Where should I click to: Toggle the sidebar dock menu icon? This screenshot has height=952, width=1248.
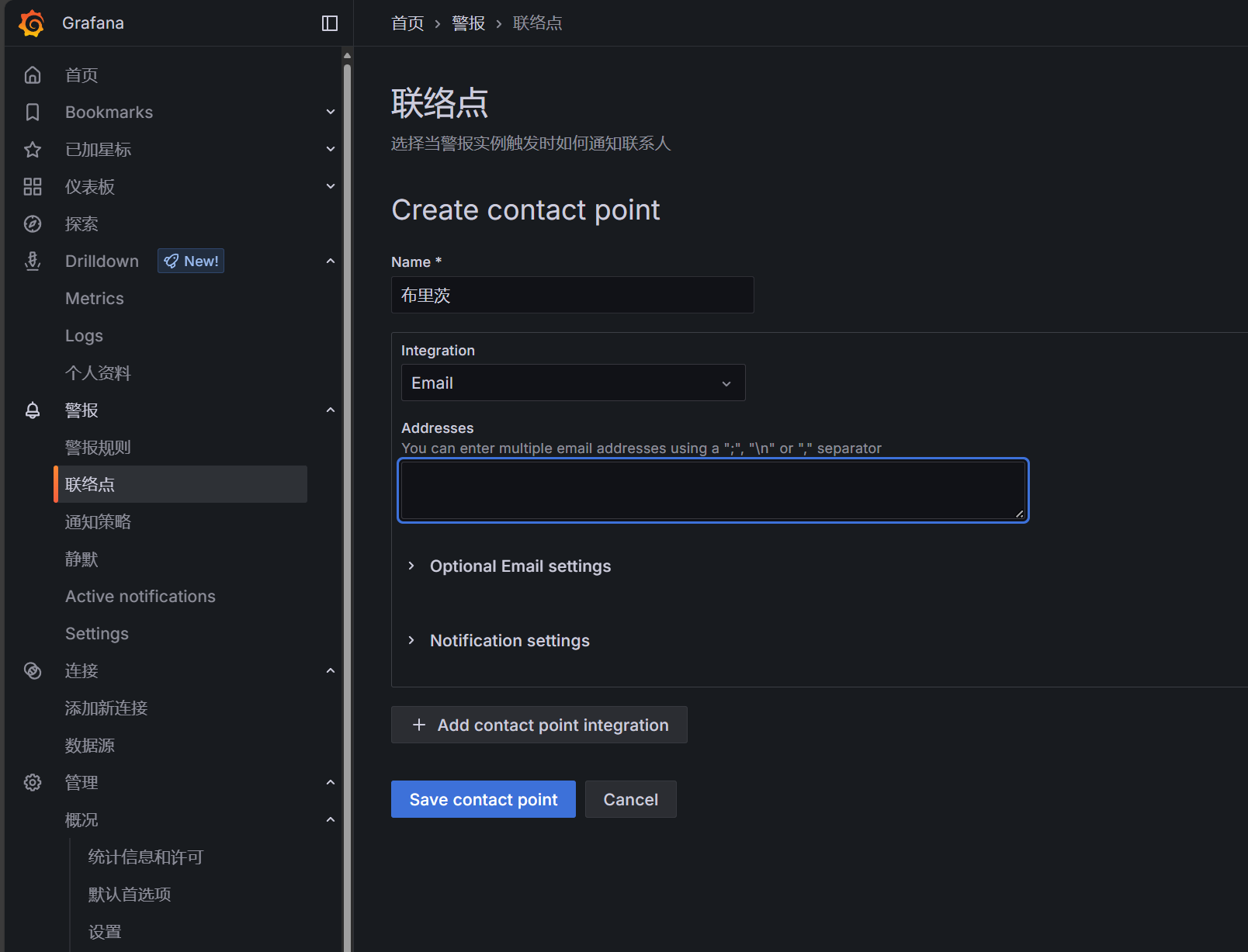pyautogui.click(x=330, y=23)
